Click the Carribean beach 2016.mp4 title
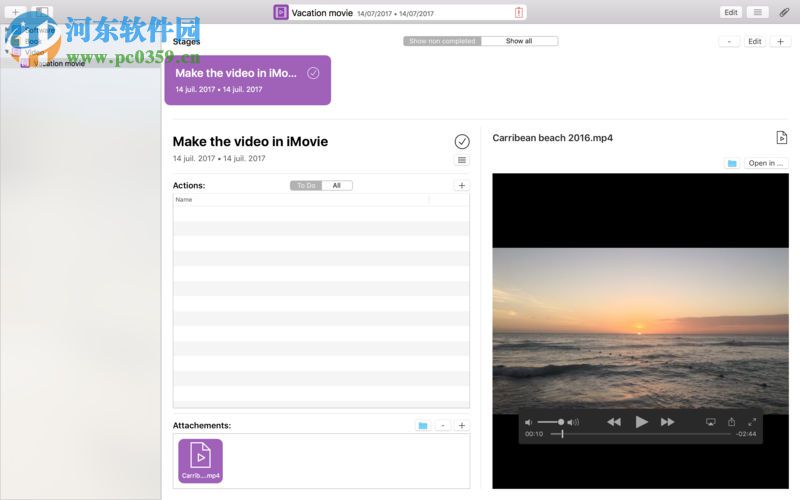The image size is (800, 500). pos(553,138)
